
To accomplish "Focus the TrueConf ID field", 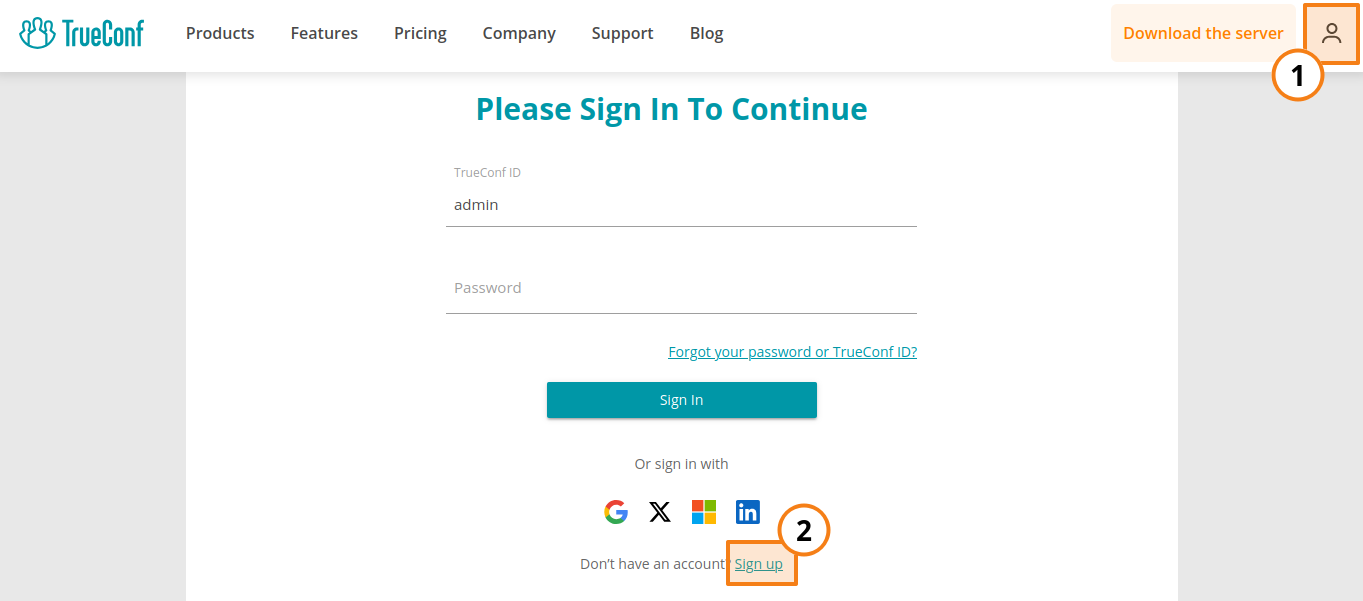I will pyautogui.click(x=681, y=205).
